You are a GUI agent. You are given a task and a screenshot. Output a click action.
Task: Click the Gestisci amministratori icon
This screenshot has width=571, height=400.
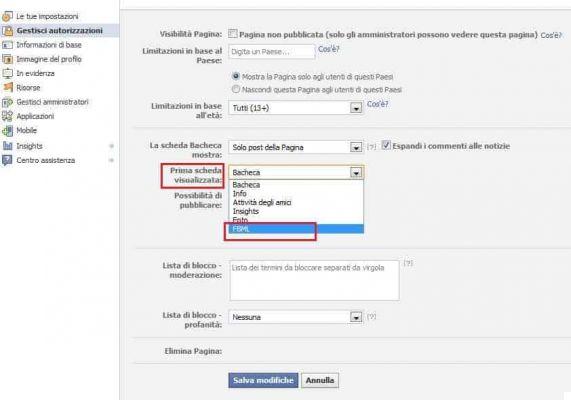click(7, 102)
